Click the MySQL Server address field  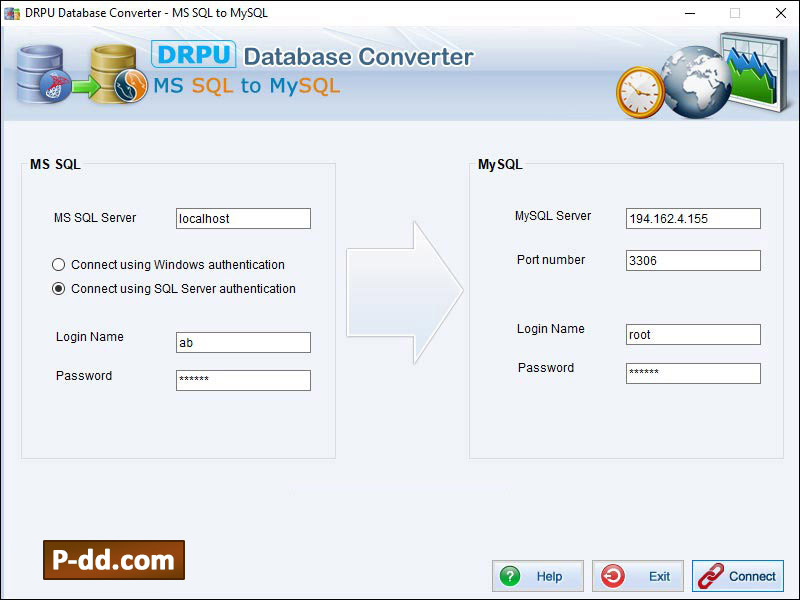point(693,218)
